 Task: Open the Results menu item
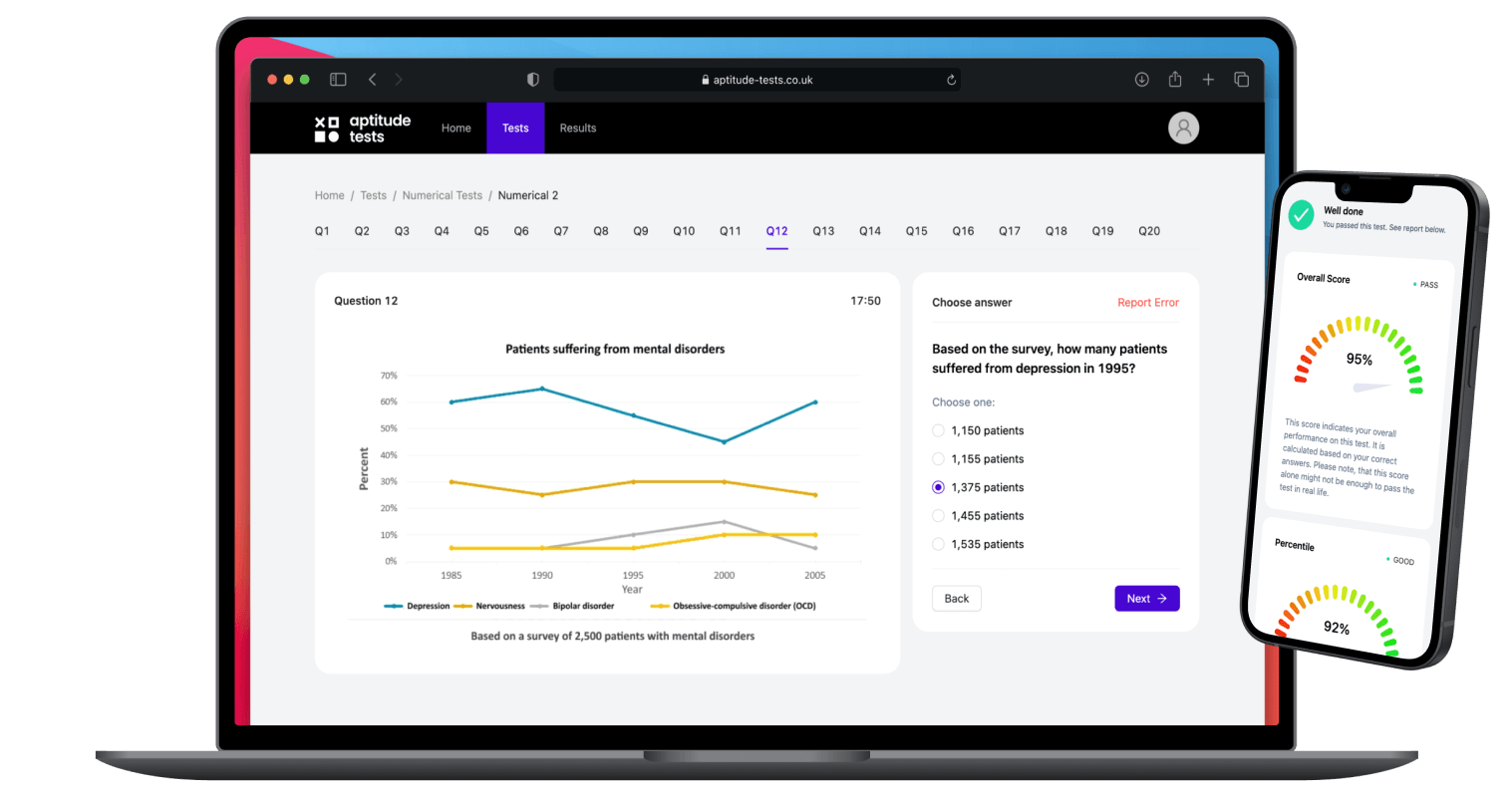tap(578, 128)
